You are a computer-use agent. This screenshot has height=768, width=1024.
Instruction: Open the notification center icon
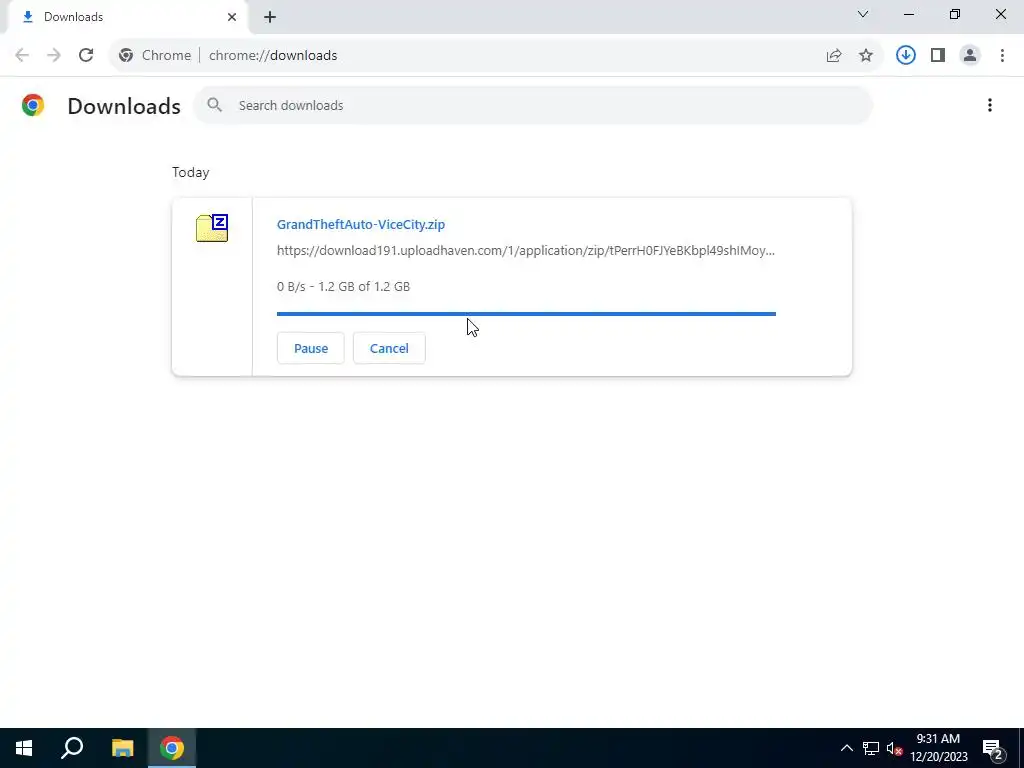994,749
